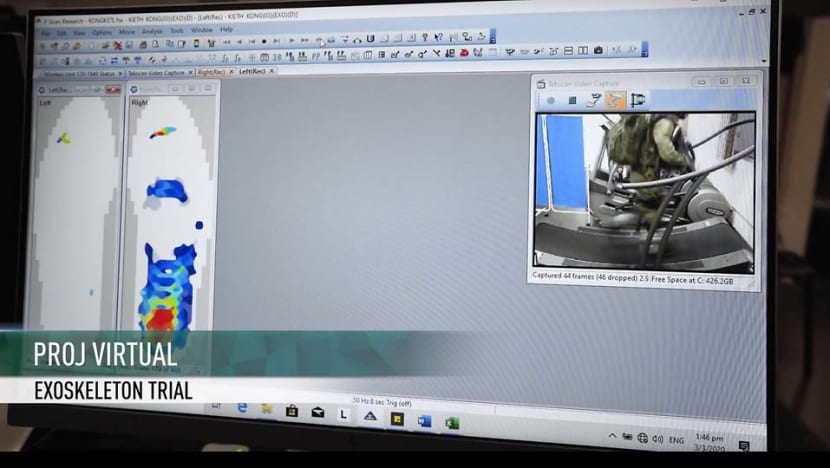
Task: Show hidden system tray icons
Action: click(612, 436)
